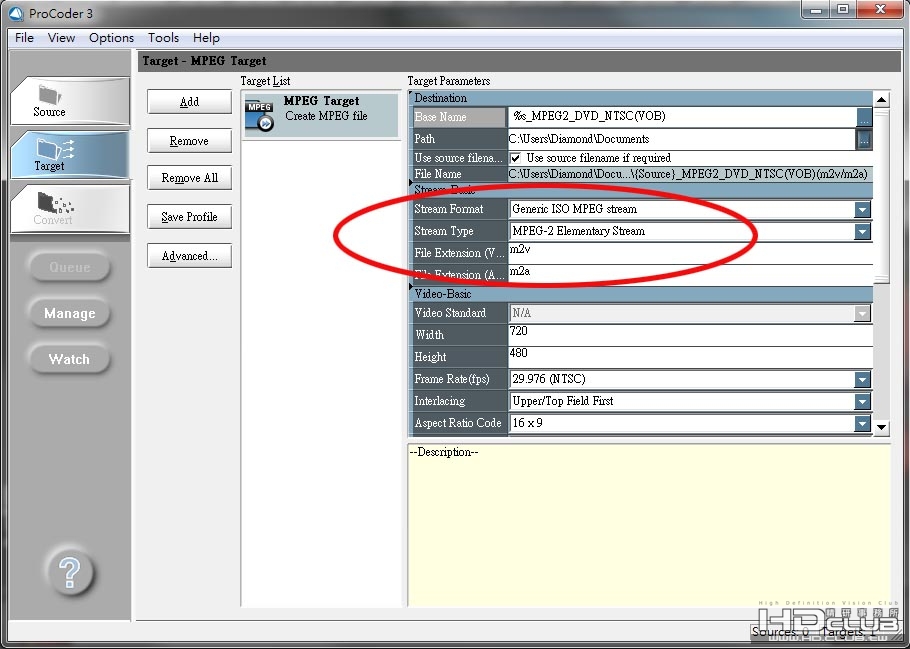Click browse button beside Base Name

tap(864, 117)
